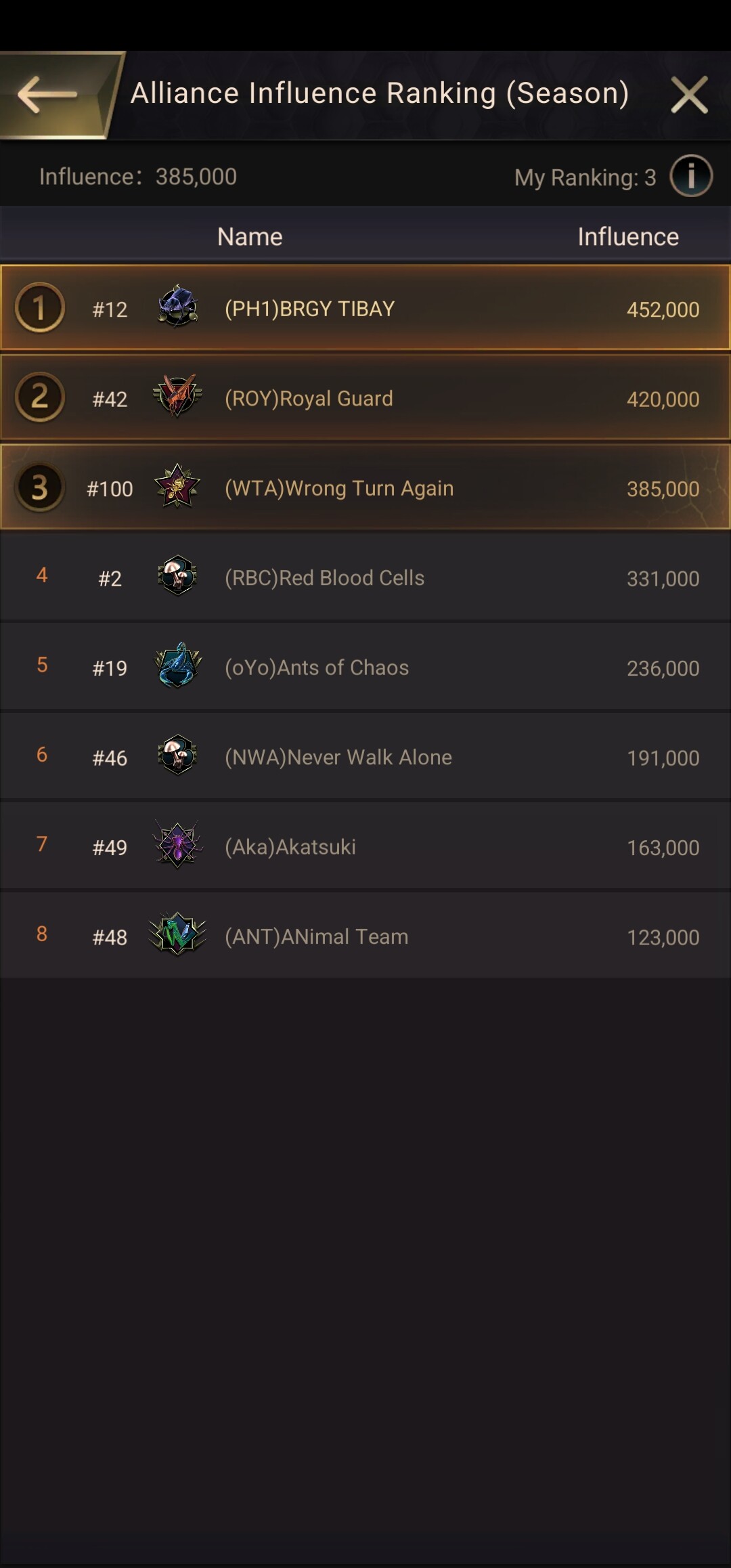Tap the 123,000 influence value
This screenshot has height=1568, width=731.
click(x=663, y=937)
